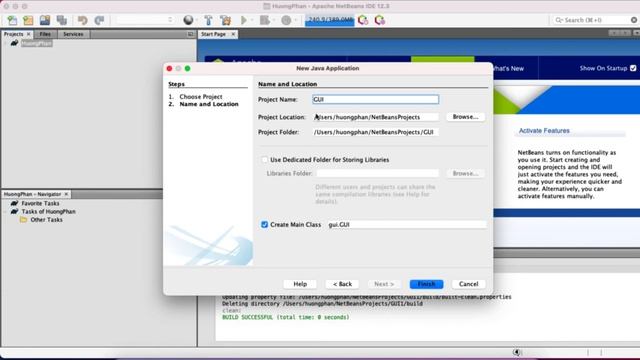
Task: Uncheck Create Main Class checkbox
Action: pyautogui.click(x=264, y=224)
